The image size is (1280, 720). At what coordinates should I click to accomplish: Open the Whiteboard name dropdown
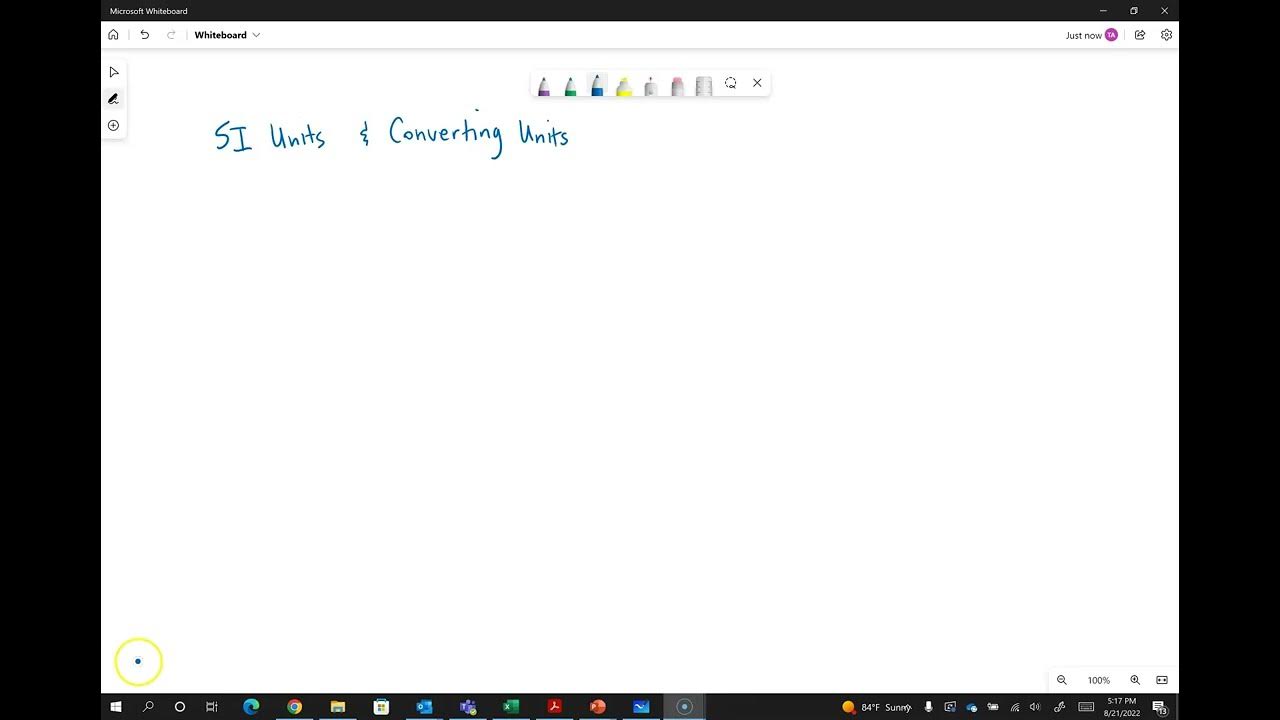click(227, 35)
